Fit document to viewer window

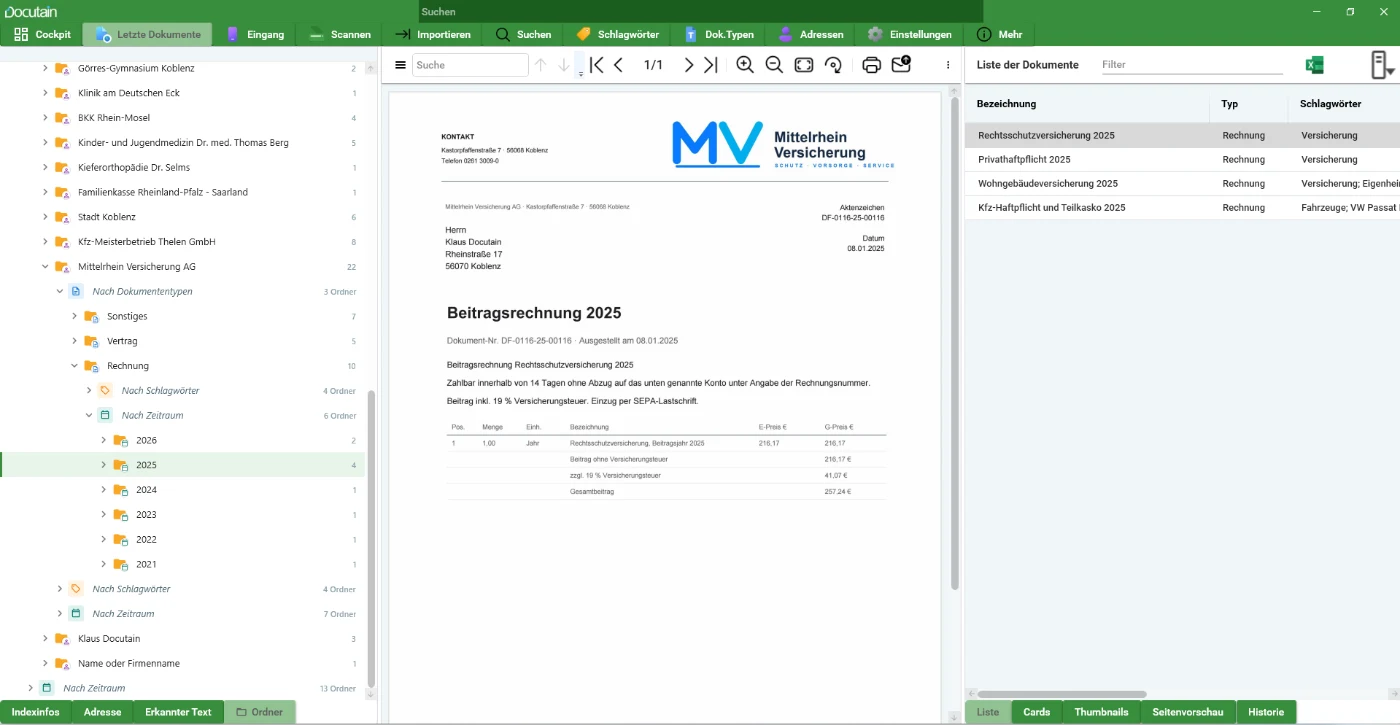(804, 65)
